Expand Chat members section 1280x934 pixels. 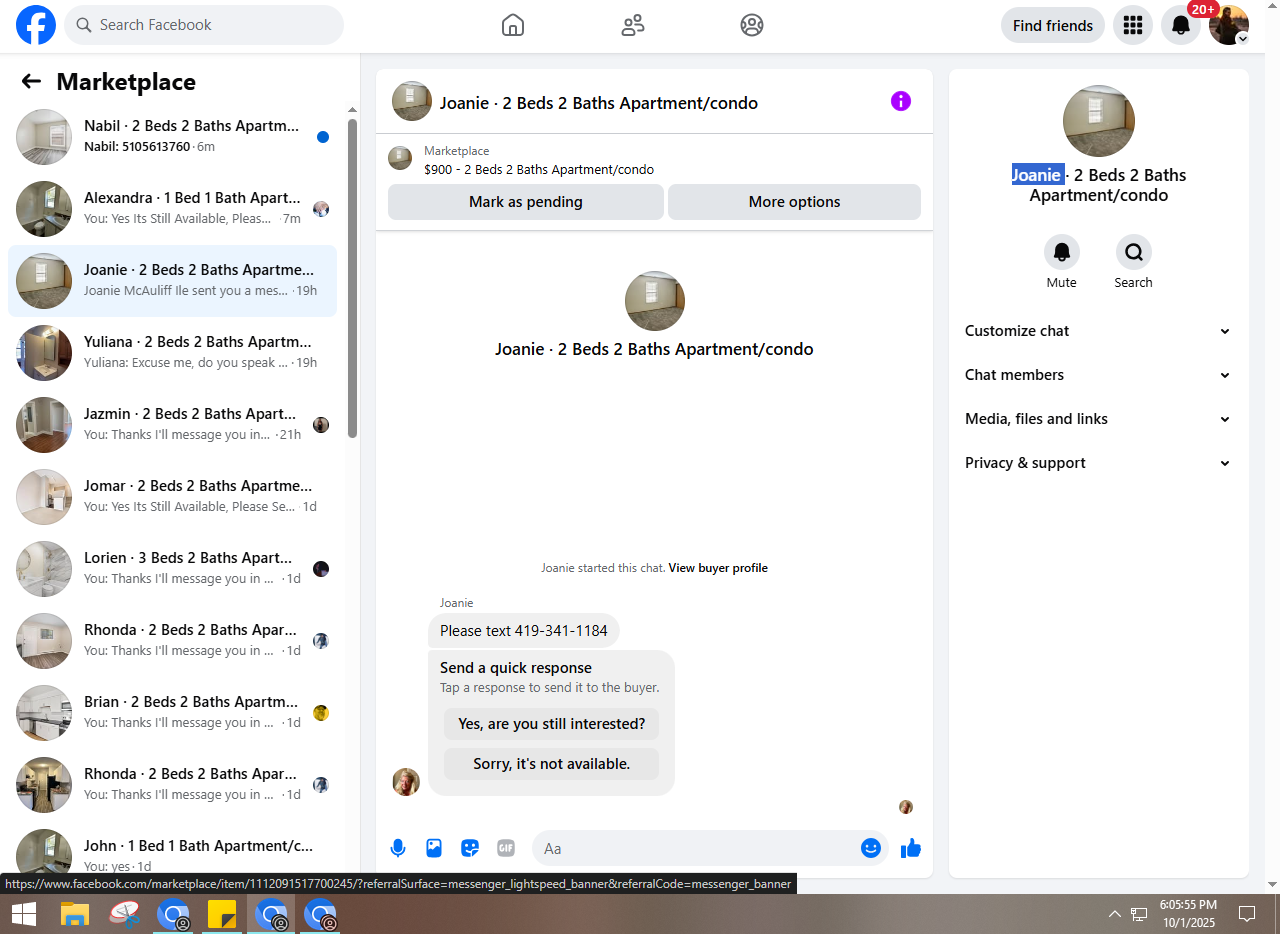pyautogui.click(x=1099, y=375)
